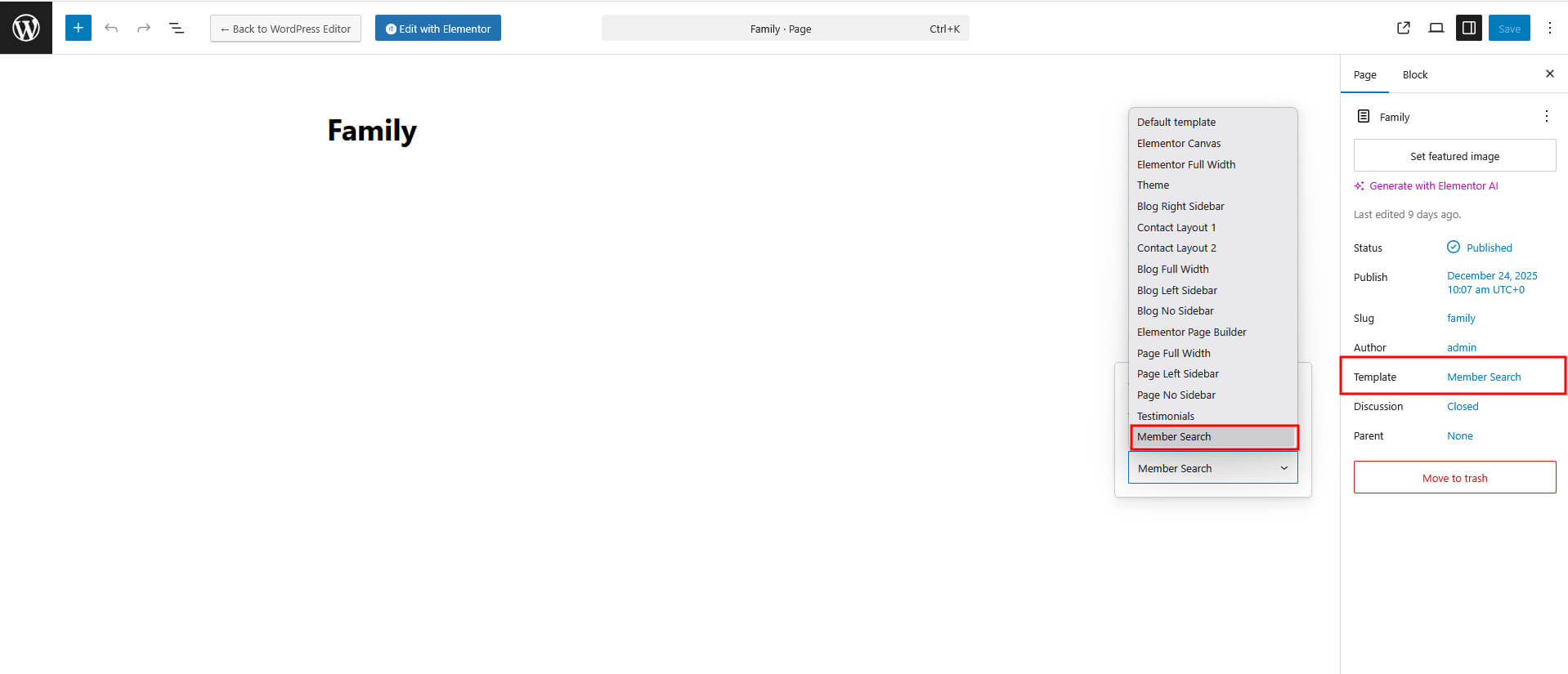
Task: Open the block inserter plus button
Action: (78, 28)
